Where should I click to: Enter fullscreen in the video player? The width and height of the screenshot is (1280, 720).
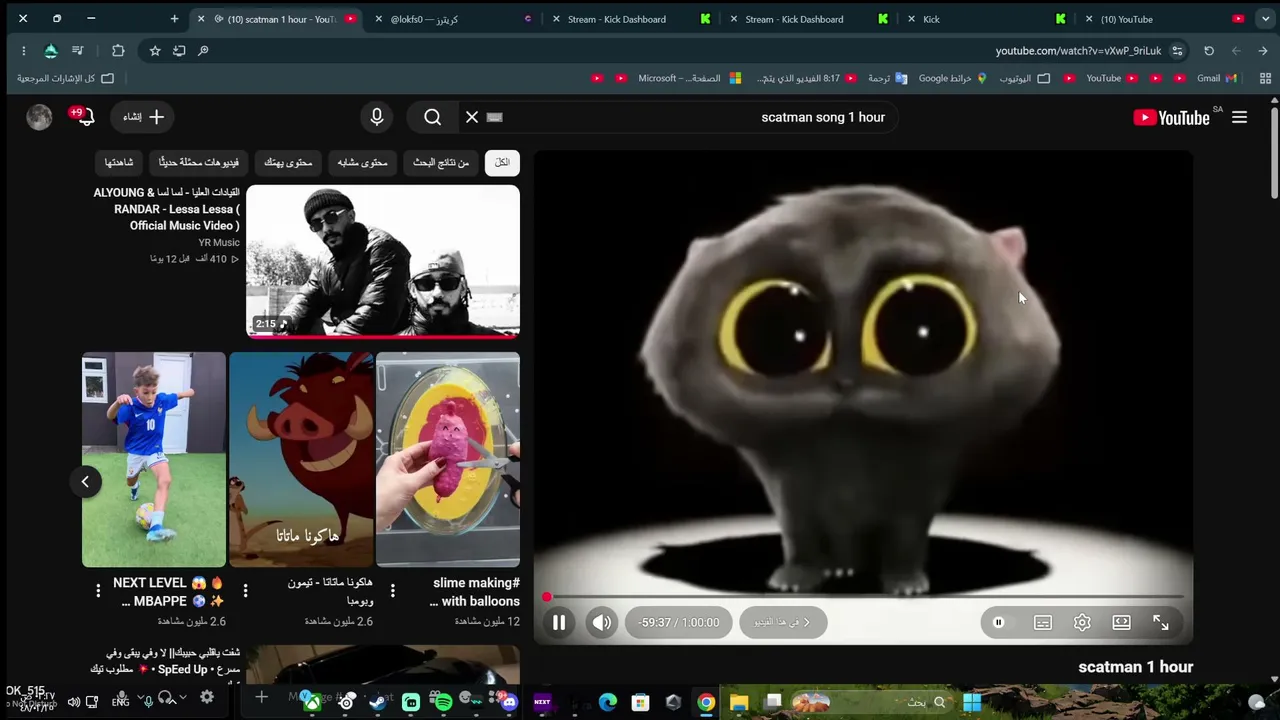tap(1161, 622)
